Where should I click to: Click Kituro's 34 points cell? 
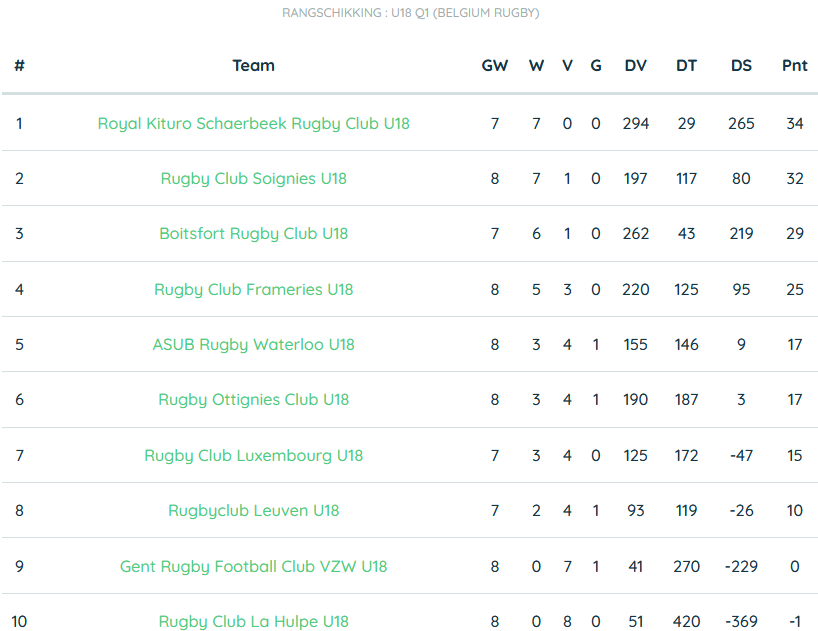pos(795,124)
